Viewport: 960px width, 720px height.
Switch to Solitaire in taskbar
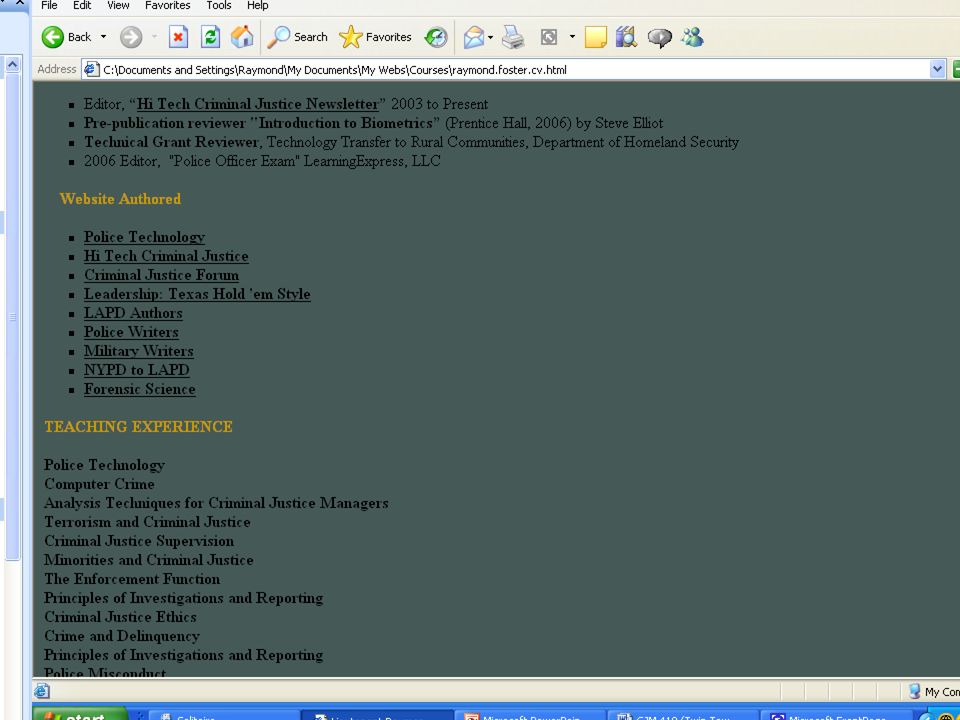coord(223,715)
